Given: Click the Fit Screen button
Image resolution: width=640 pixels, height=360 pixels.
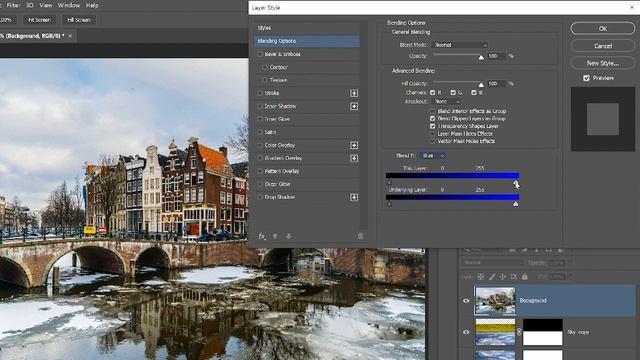Looking at the screenshot, I should [x=39, y=20].
